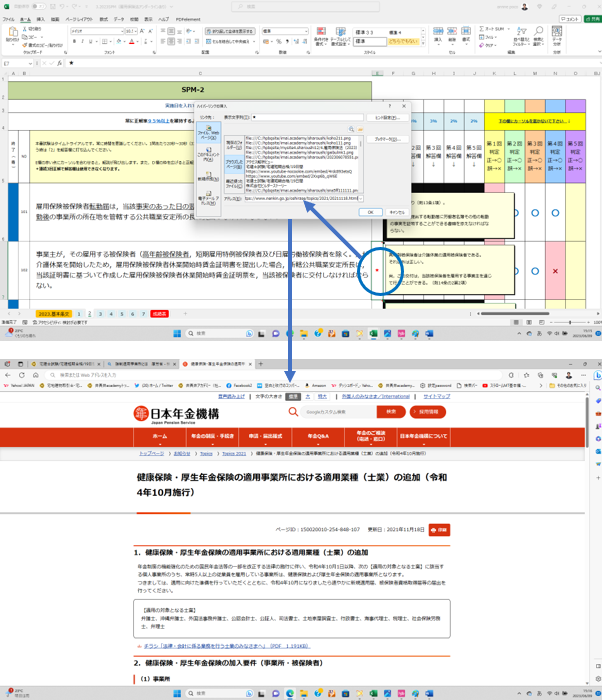Expand the cell styles gallery

[423, 44]
